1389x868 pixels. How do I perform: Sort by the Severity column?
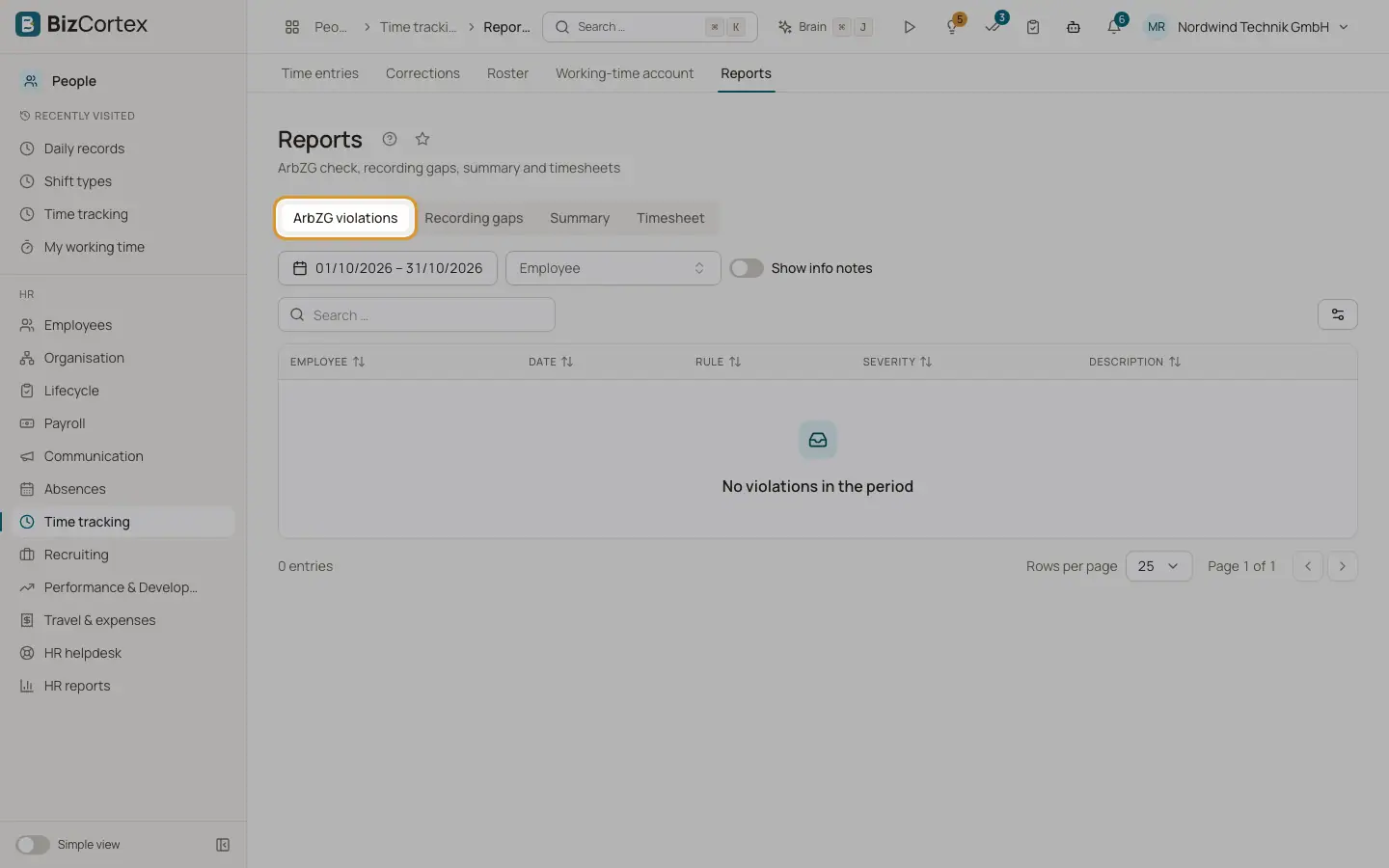897,362
